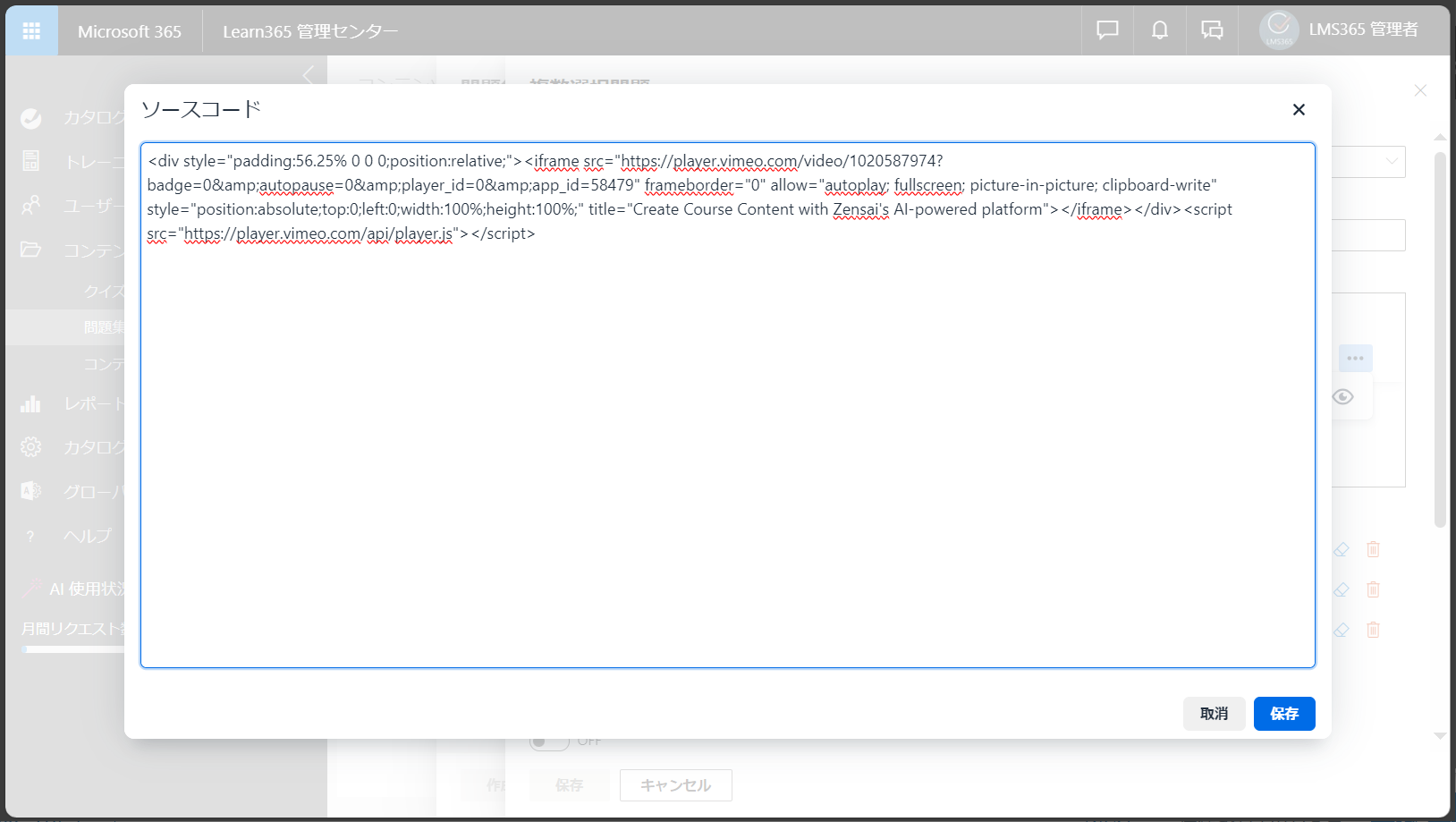Open the three-dots more options button
1456x822 pixels.
click(x=1356, y=358)
